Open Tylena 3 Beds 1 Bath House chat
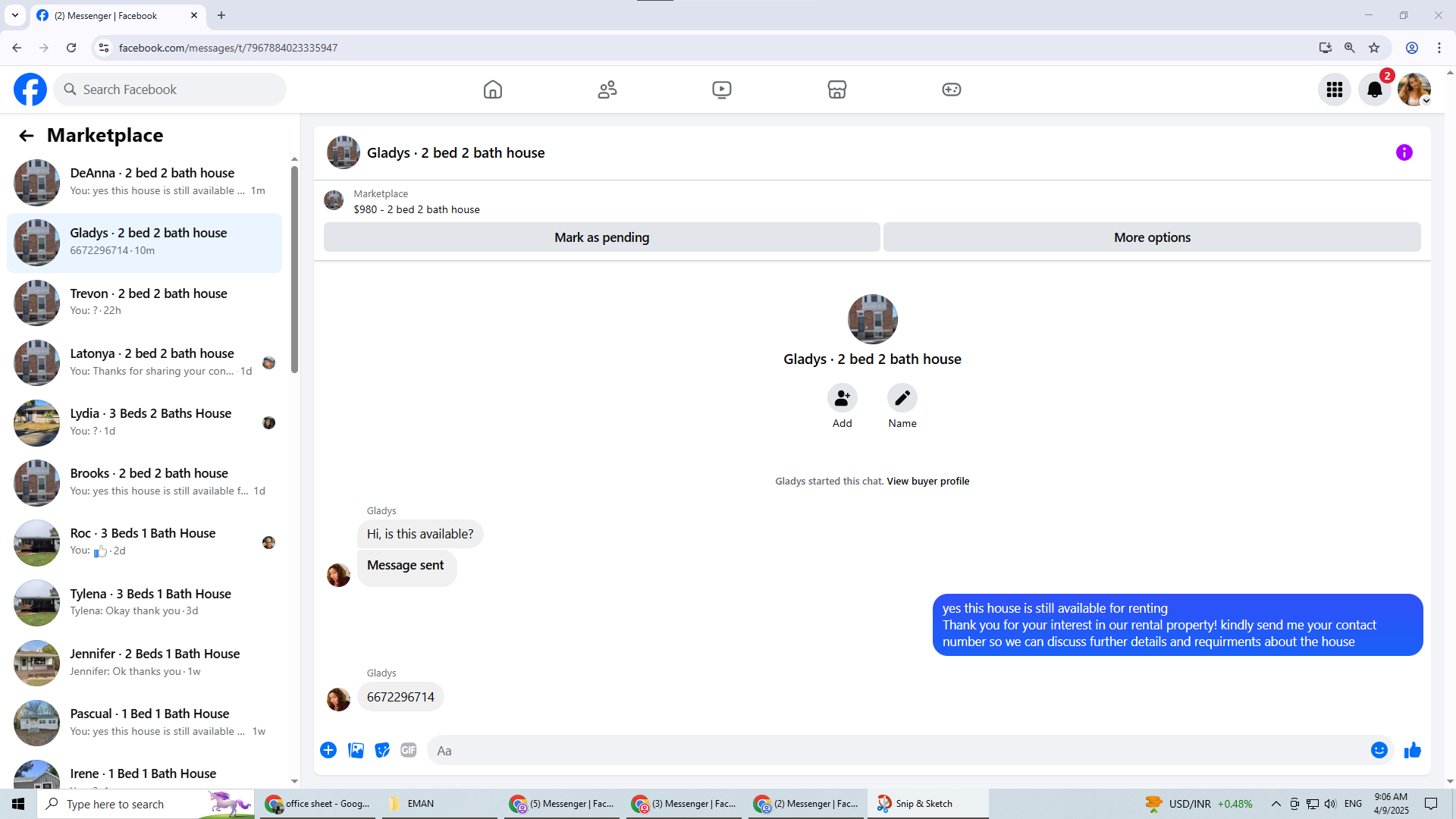This screenshot has height=819, width=1456. point(144,603)
